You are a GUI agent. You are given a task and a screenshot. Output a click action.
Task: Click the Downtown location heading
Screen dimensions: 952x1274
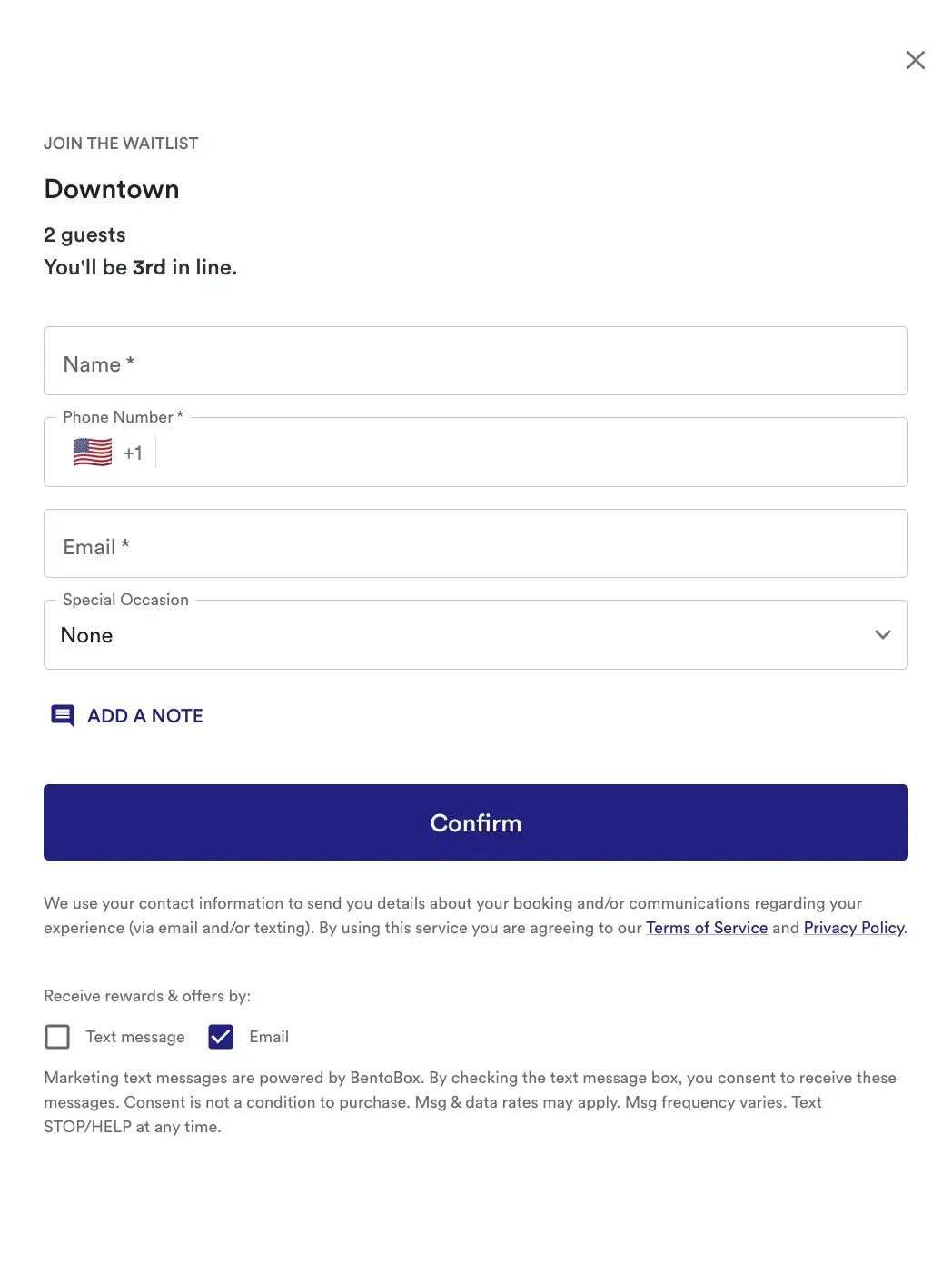tap(112, 189)
